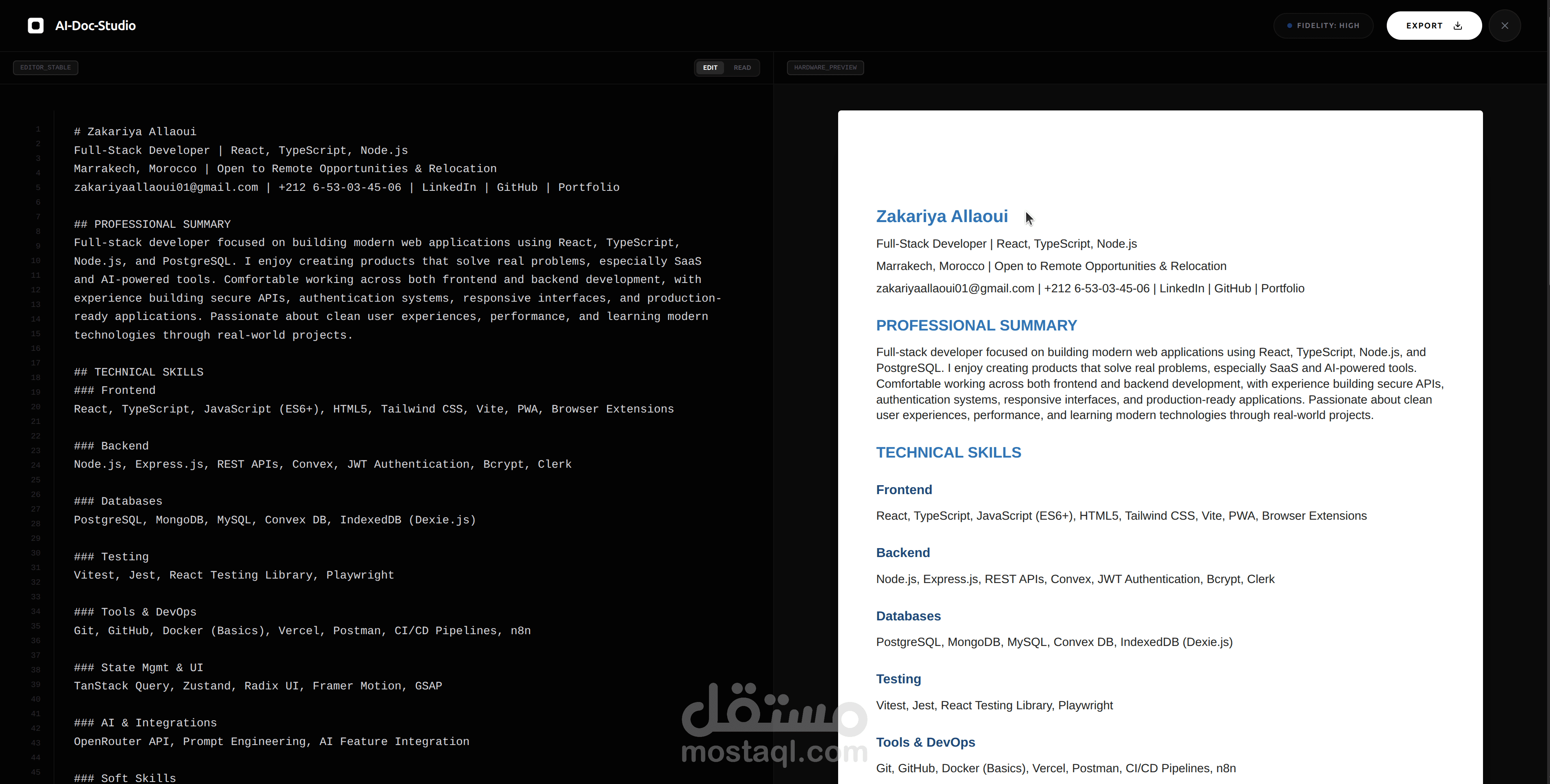Click the 'TECHNICAL SKILLS' heading in preview
Image resolution: width=1550 pixels, height=784 pixels.
click(948, 452)
